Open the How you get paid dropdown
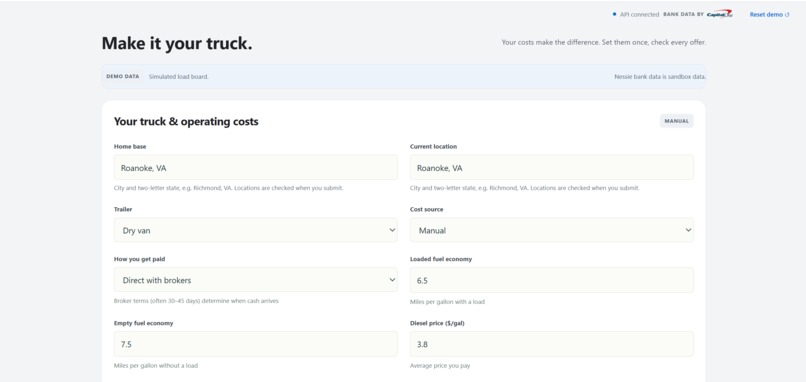This screenshot has width=806, height=382. pyautogui.click(x=255, y=280)
